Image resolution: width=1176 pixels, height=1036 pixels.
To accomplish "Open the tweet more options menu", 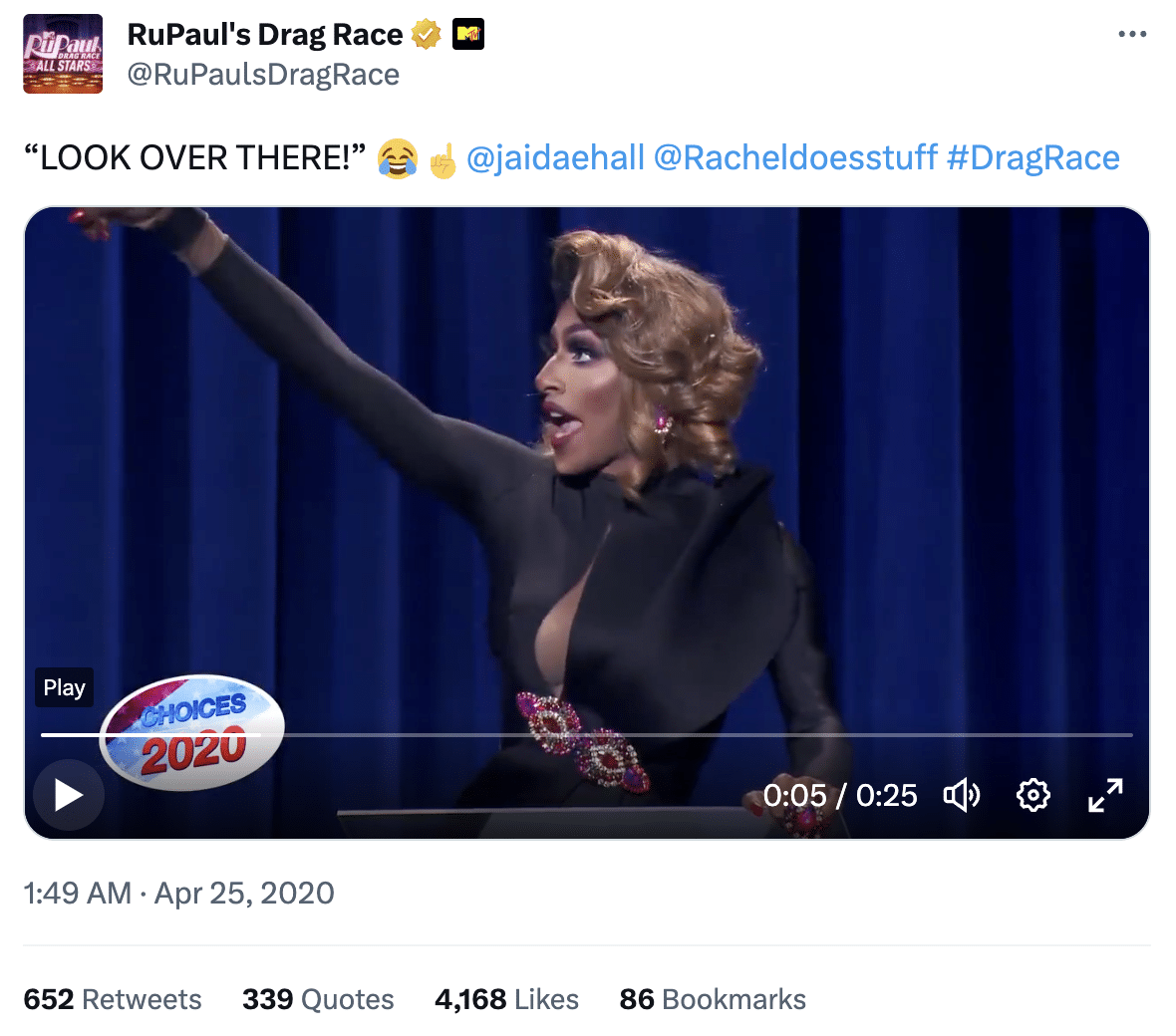I will pyautogui.click(x=1132, y=34).
